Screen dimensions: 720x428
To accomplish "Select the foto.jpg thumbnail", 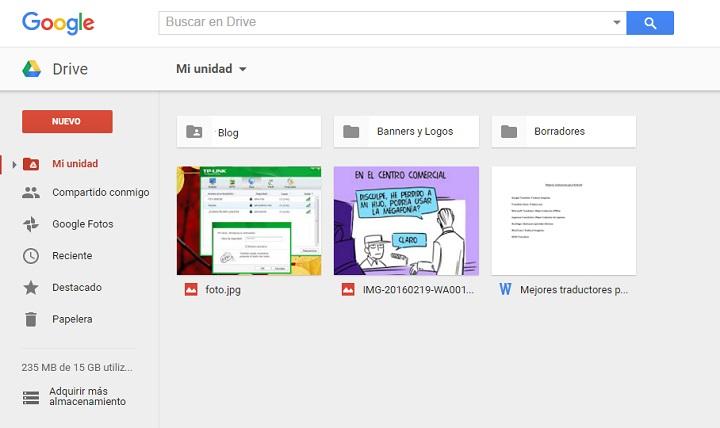I will coord(249,221).
